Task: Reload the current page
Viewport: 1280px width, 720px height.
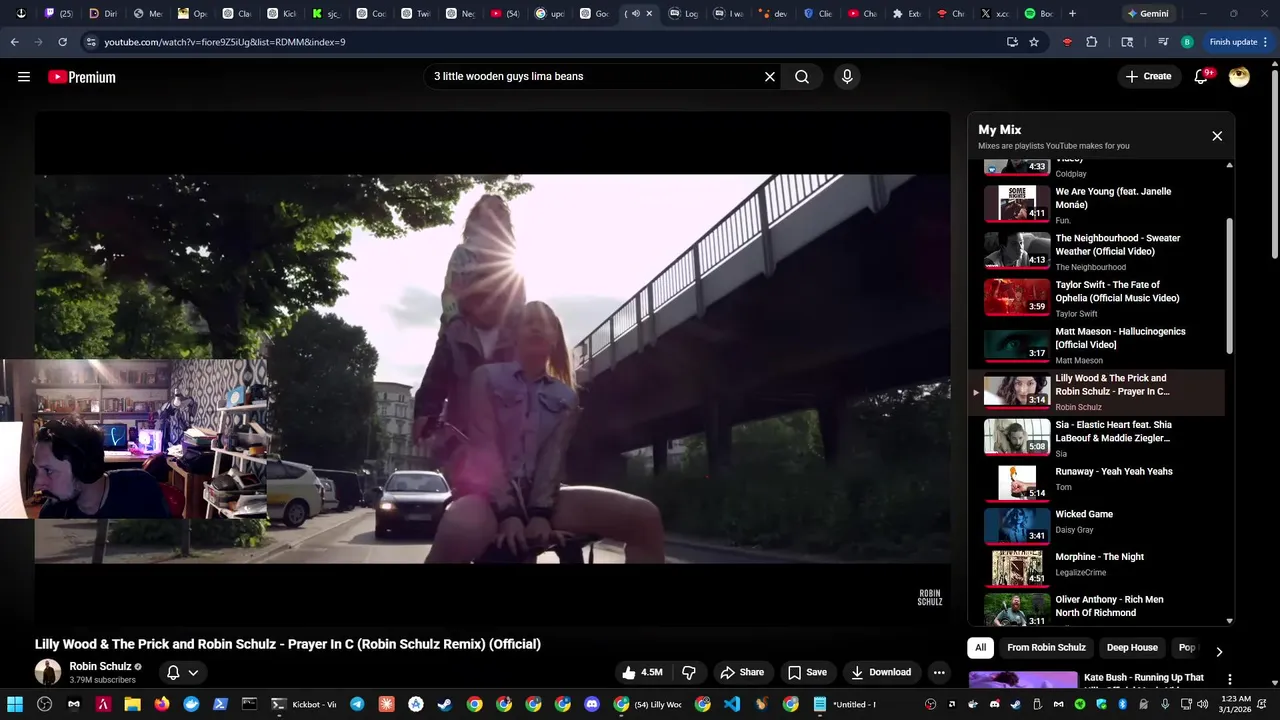Action: [x=62, y=42]
